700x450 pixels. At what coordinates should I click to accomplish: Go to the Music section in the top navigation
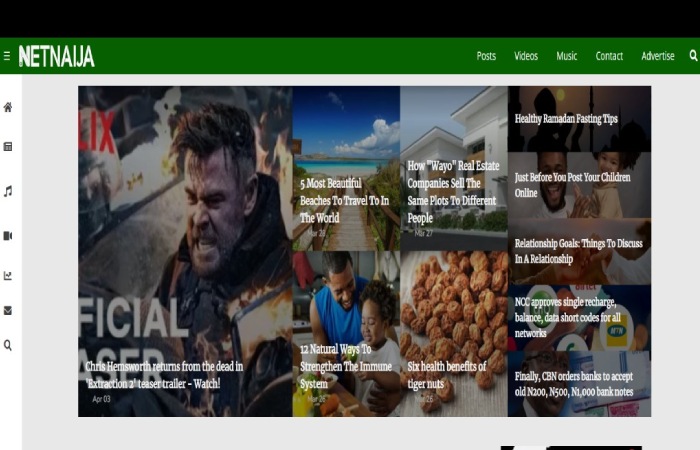[x=567, y=56]
